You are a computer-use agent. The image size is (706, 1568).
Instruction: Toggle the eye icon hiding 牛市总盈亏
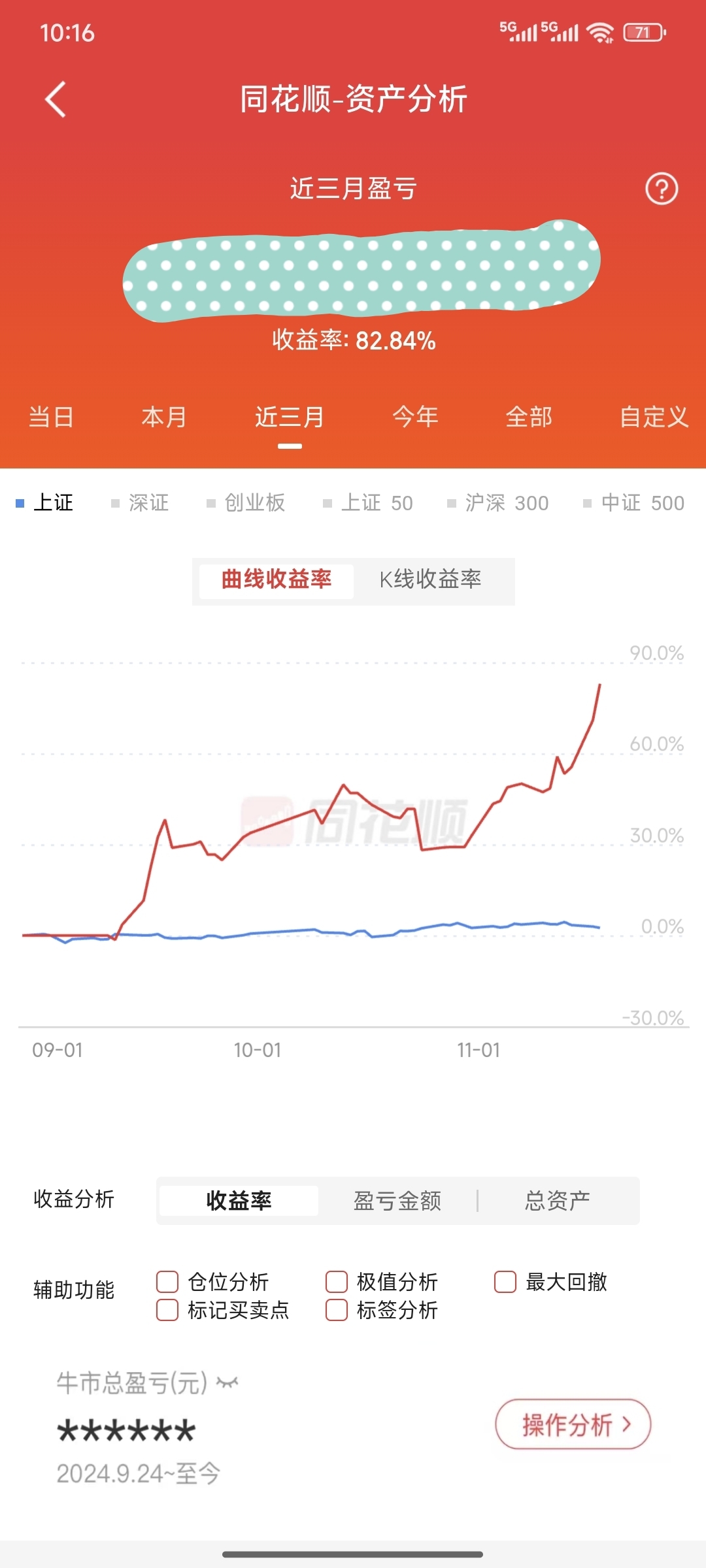pyautogui.click(x=227, y=1383)
